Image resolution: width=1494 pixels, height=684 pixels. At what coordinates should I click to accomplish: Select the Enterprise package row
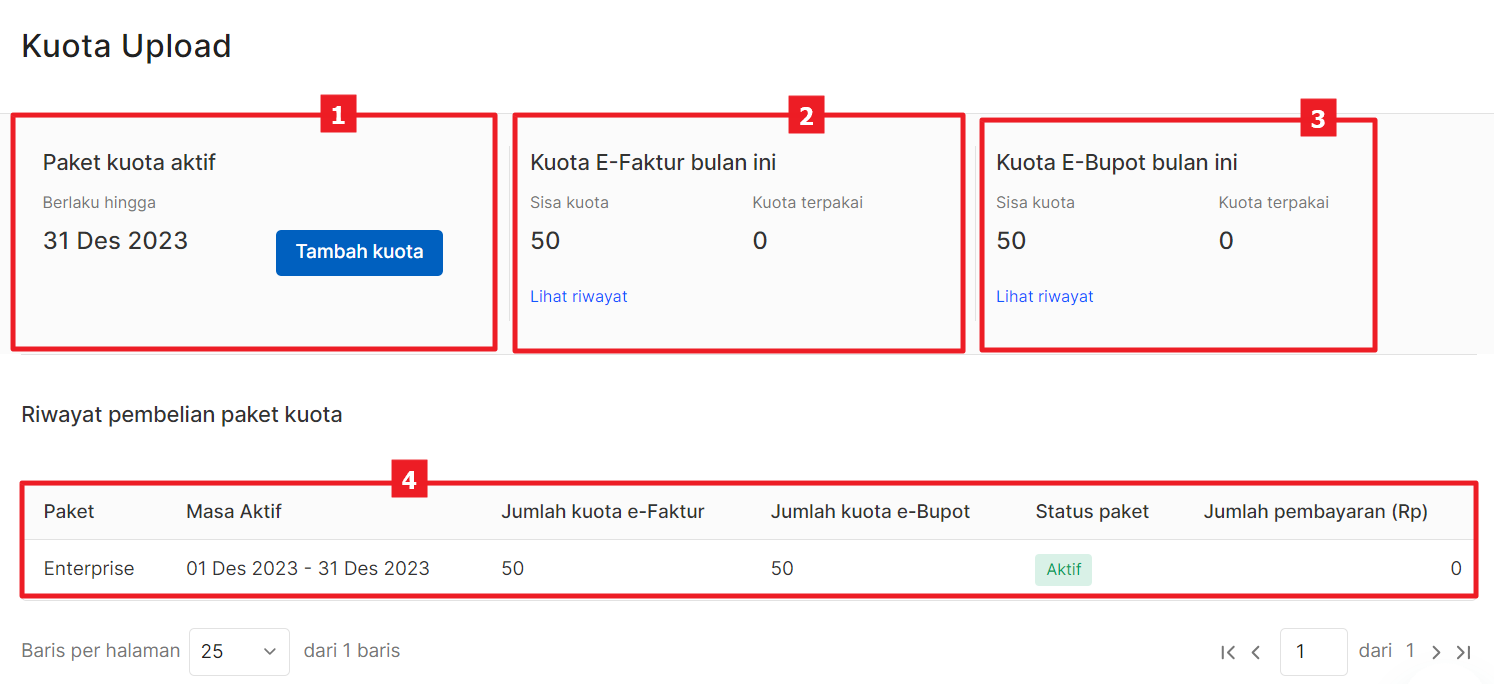tap(89, 568)
